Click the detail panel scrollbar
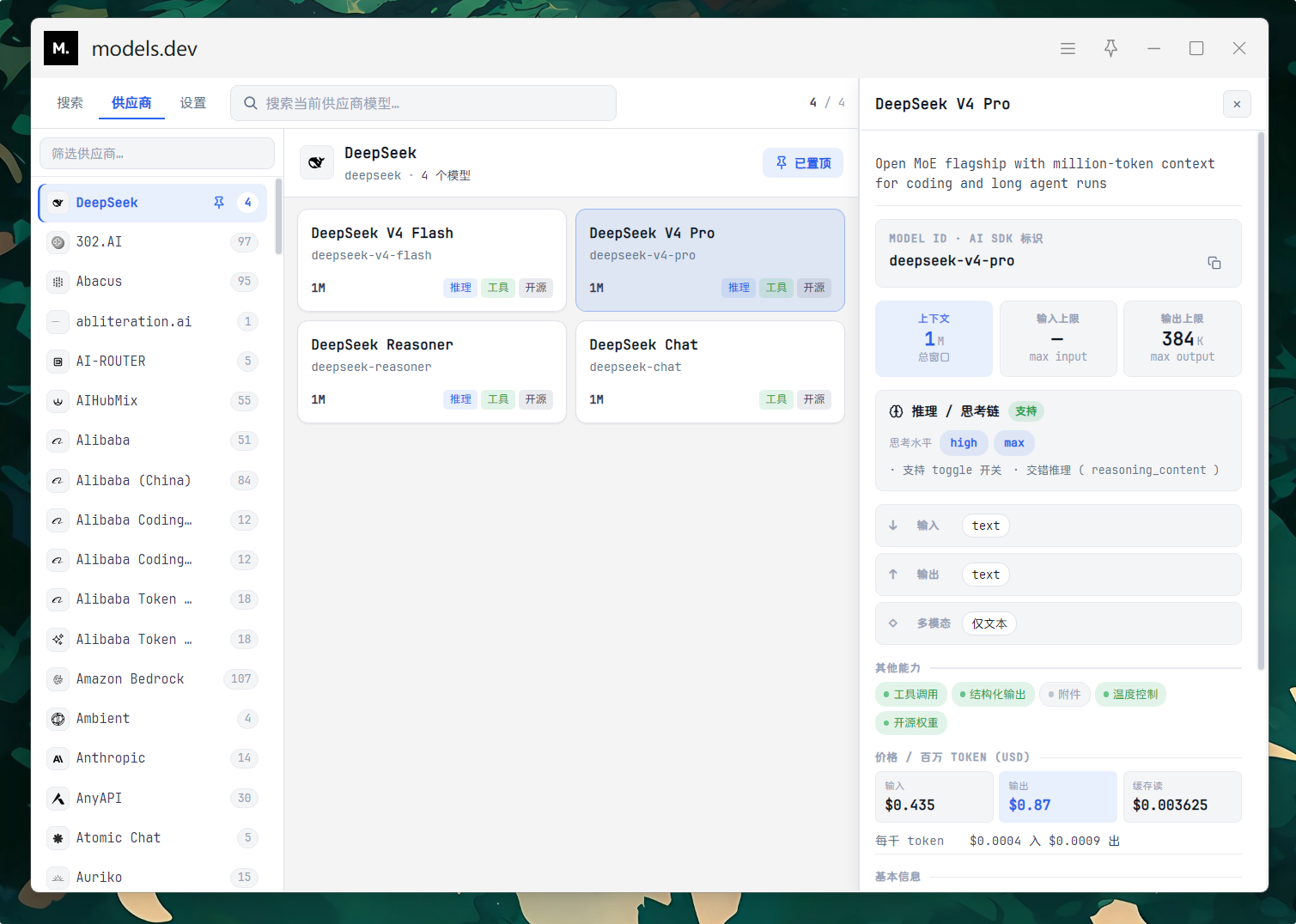Viewport: 1296px width, 924px height. pos(1261,401)
